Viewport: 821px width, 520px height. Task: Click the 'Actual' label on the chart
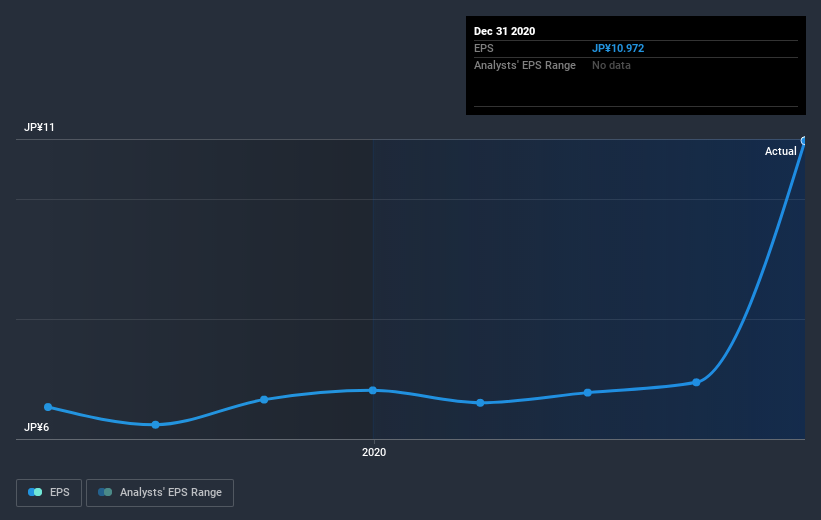tap(780, 151)
